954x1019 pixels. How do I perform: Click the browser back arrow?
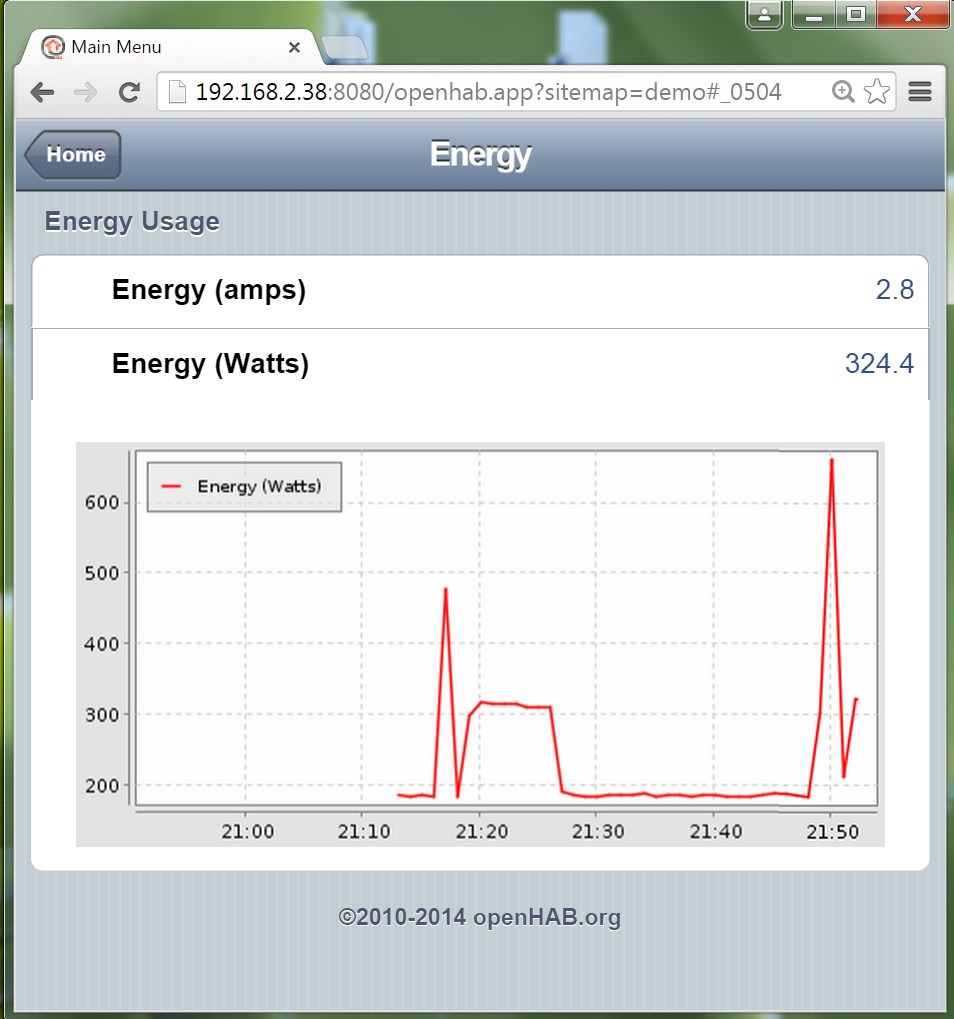coord(42,91)
